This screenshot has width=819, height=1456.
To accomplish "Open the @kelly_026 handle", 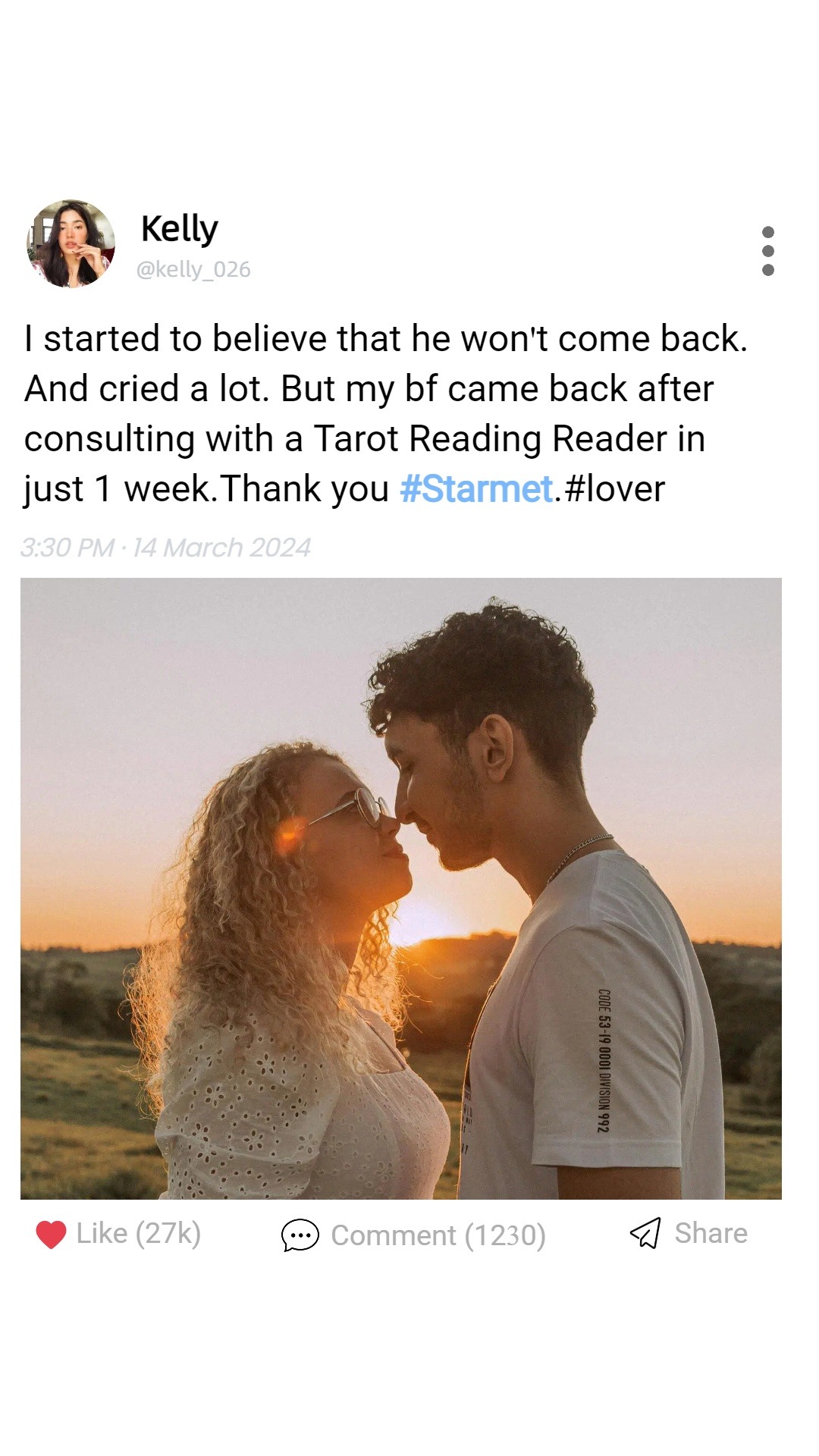I will coord(193,269).
